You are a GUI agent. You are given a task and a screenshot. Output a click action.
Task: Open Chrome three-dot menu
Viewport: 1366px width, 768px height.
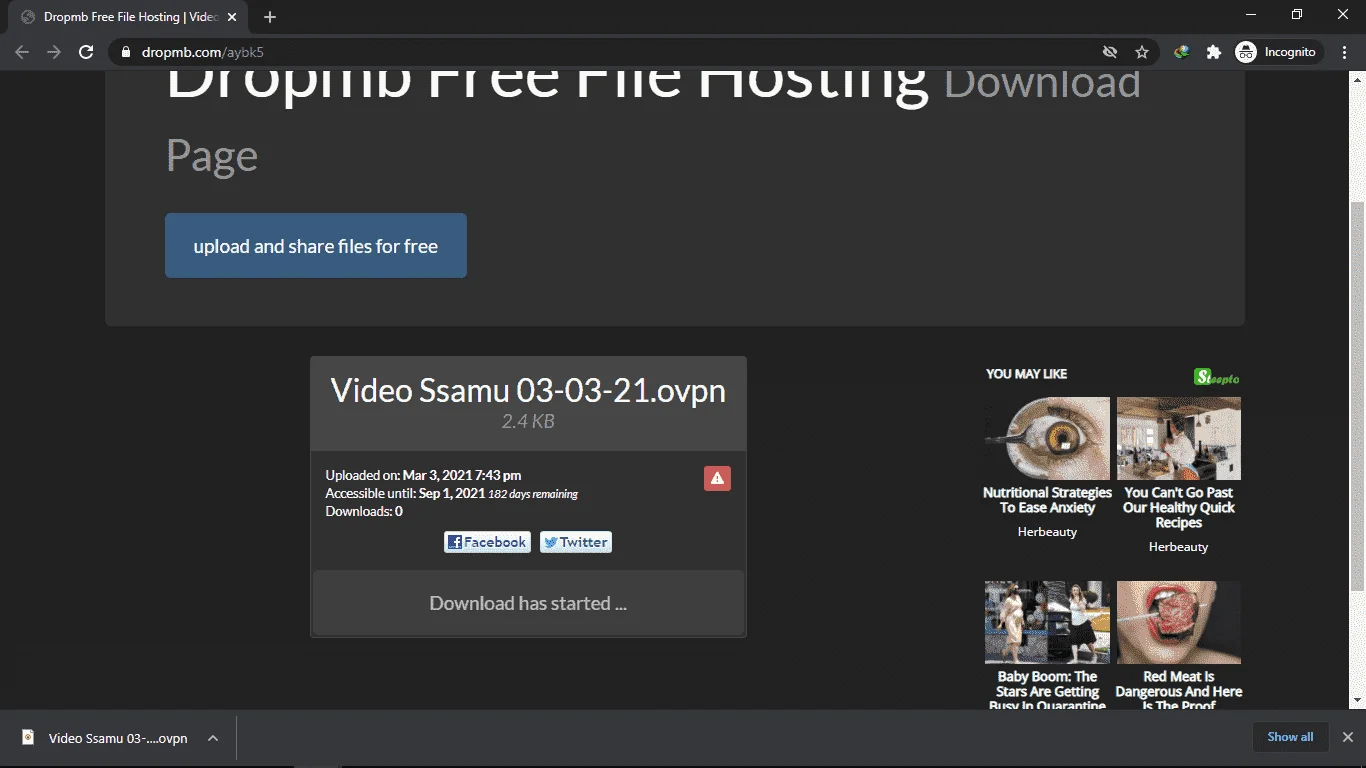[1344, 52]
